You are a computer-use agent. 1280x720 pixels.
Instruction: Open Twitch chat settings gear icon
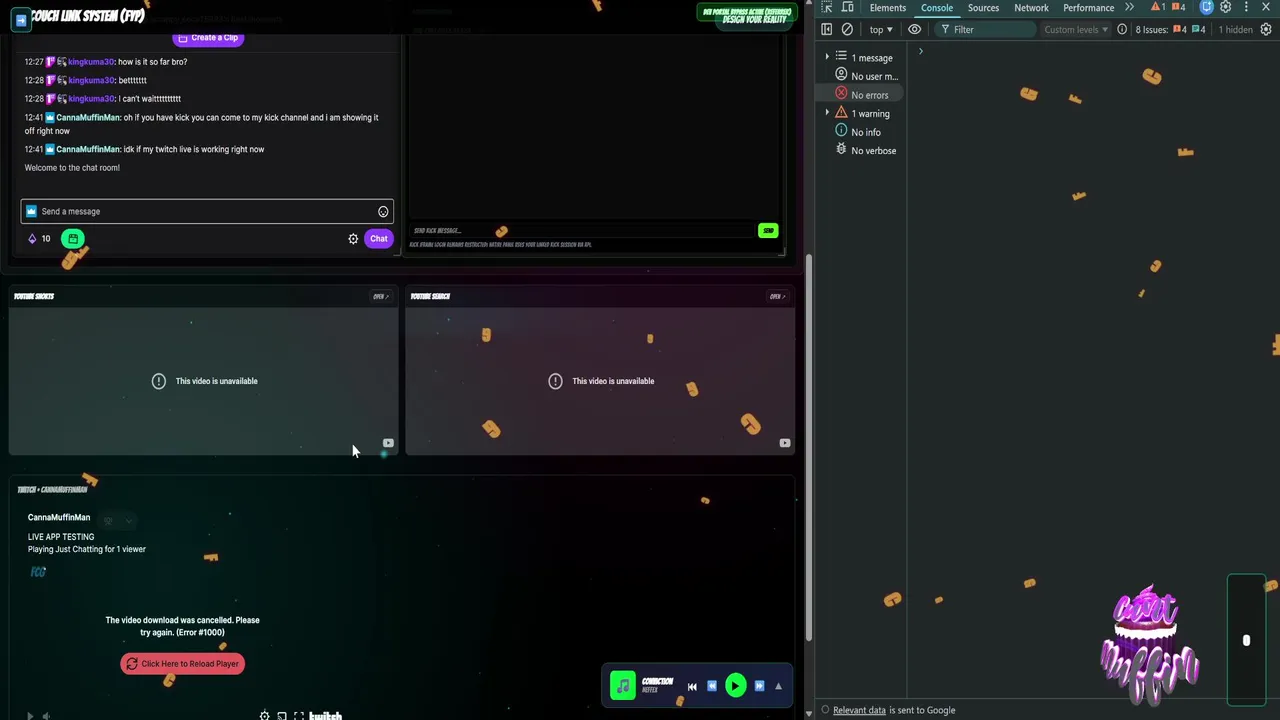click(353, 239)
